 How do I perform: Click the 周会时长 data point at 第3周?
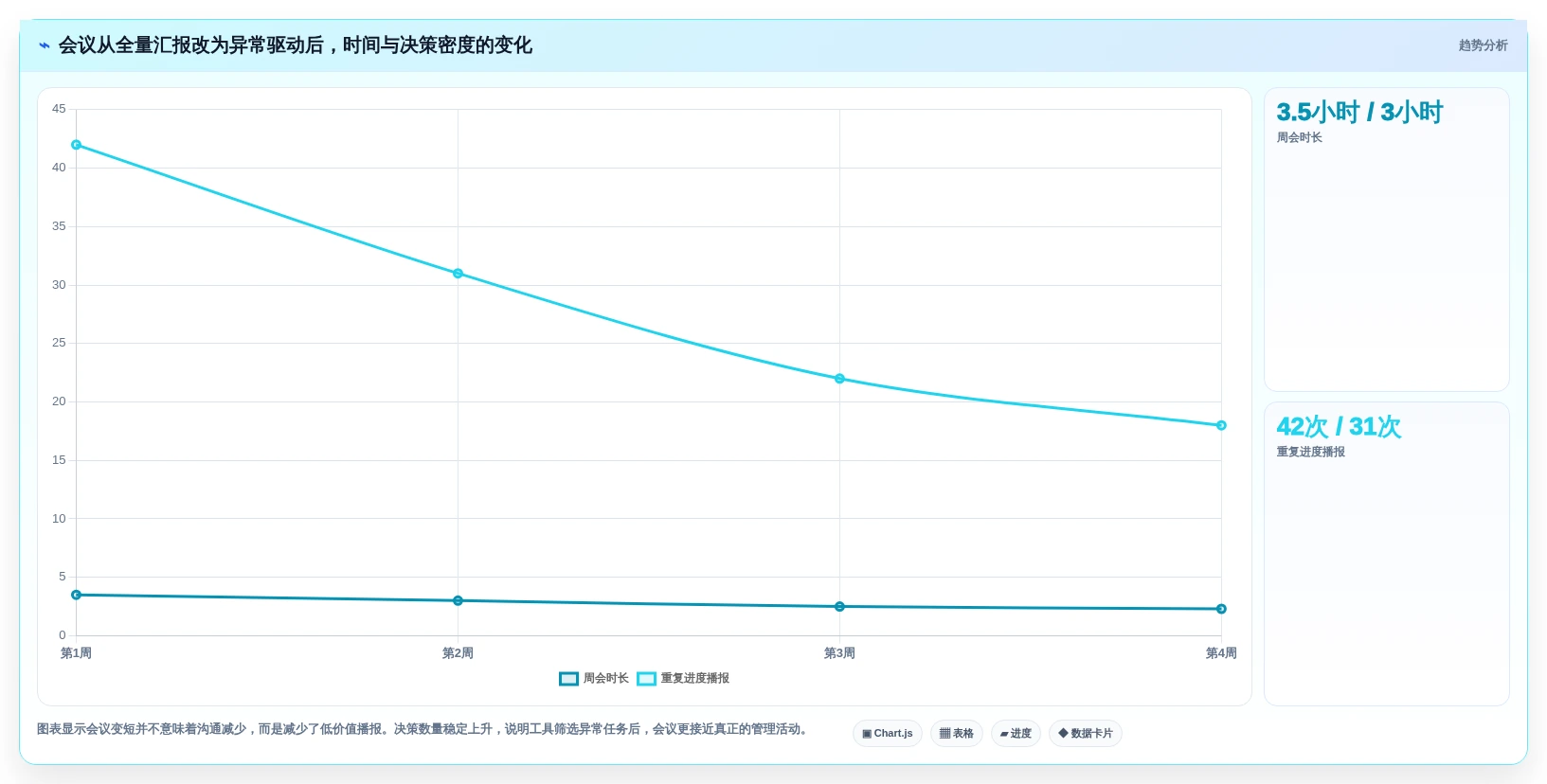tap(839, 606)
